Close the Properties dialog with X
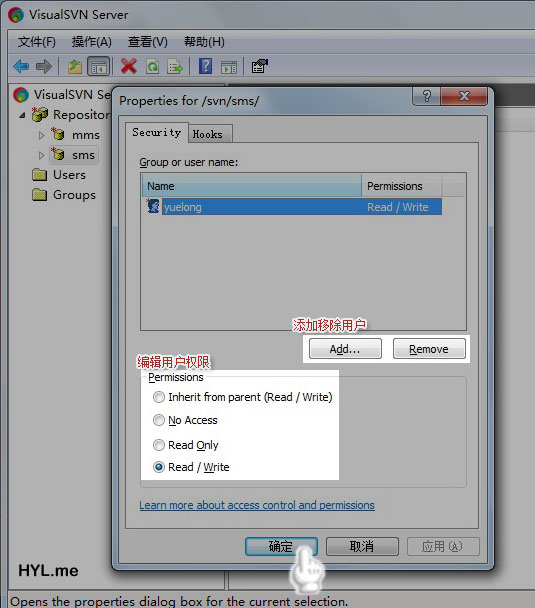535x608 pixels. coord(464,96)
